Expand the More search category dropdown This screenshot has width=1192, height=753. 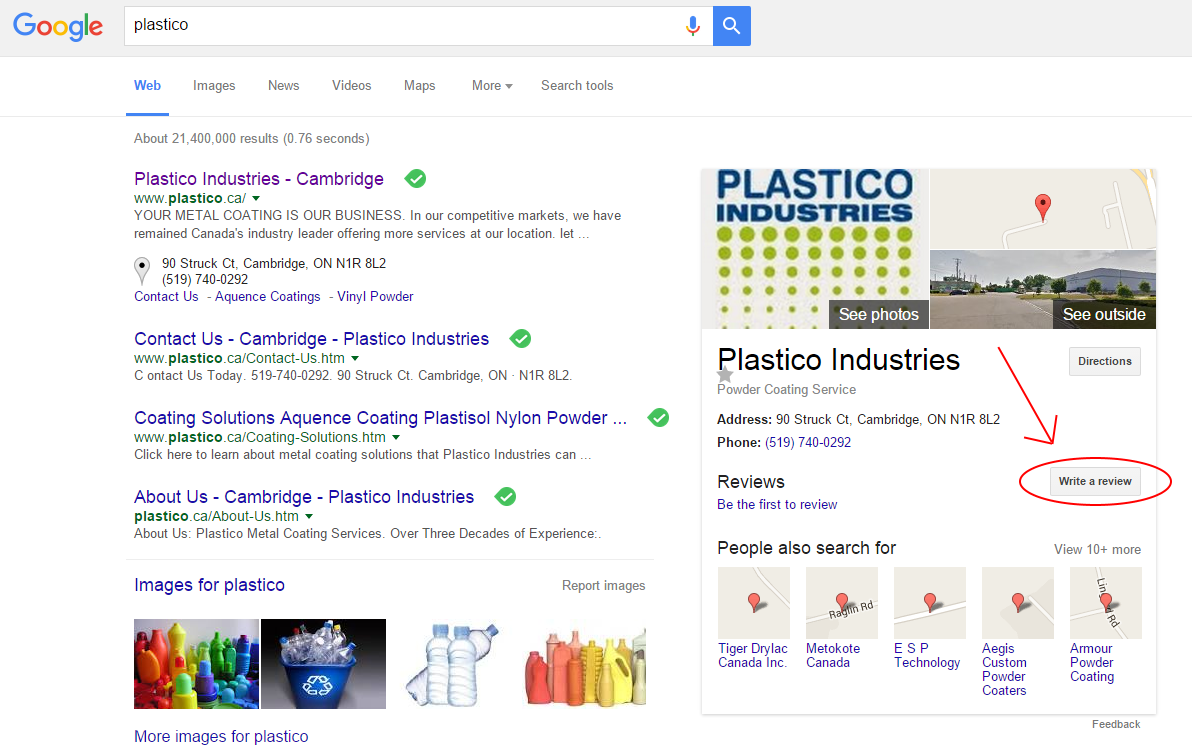(491, 86)
